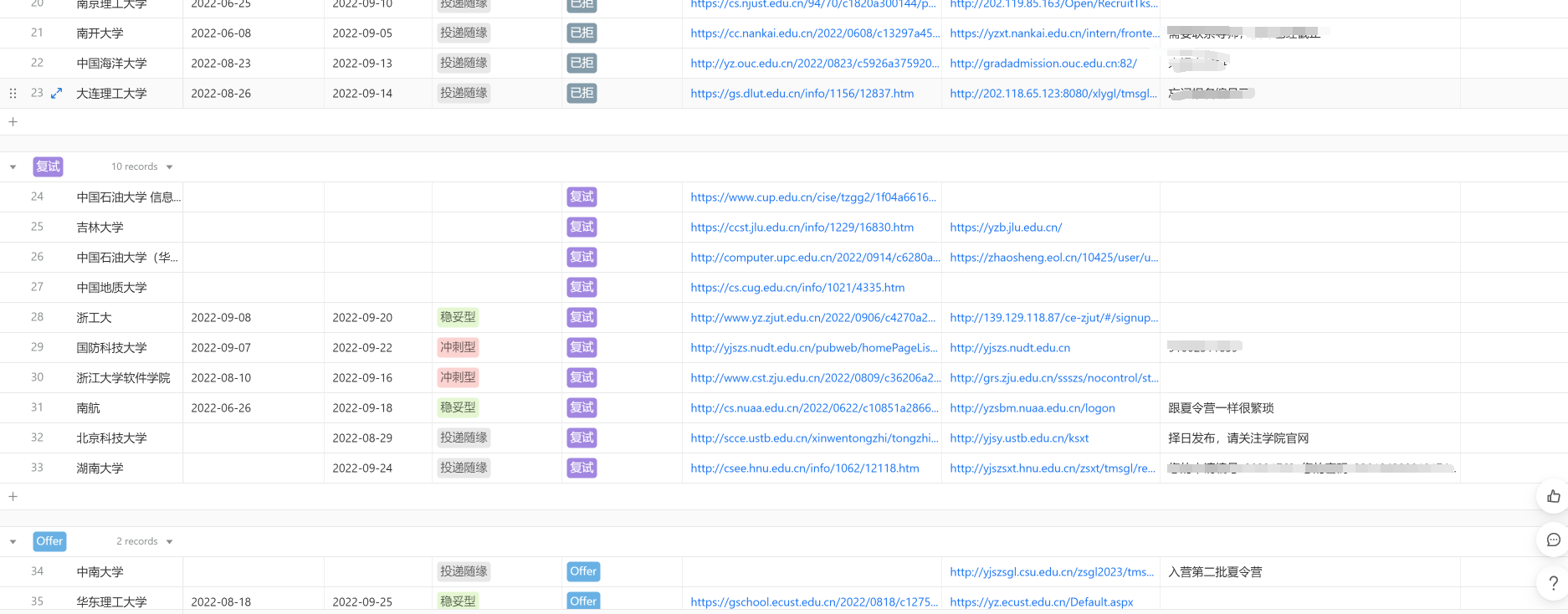
Task: Open the gschool.ecust.edu.cn link
Action: (x=814, y=602)
